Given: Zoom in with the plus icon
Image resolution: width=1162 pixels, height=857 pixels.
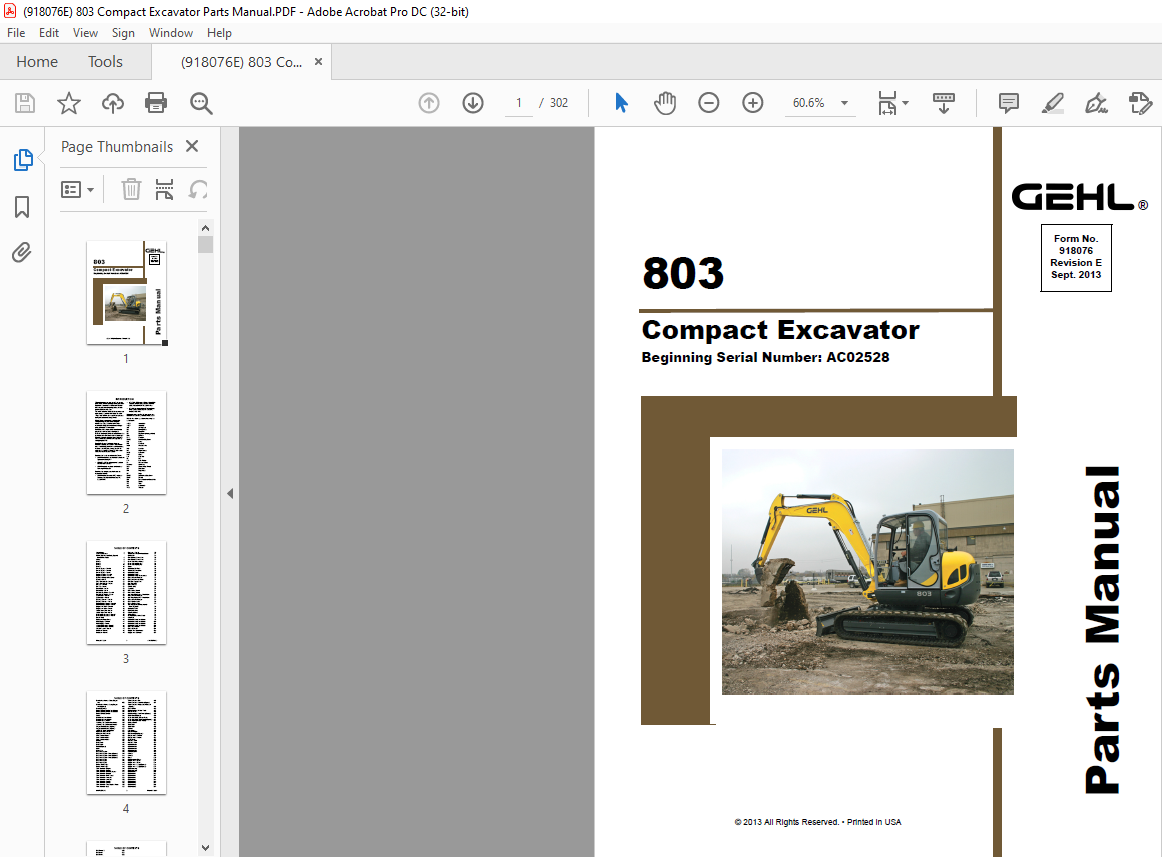Looking at the screenshot, I should click(752, 103).
